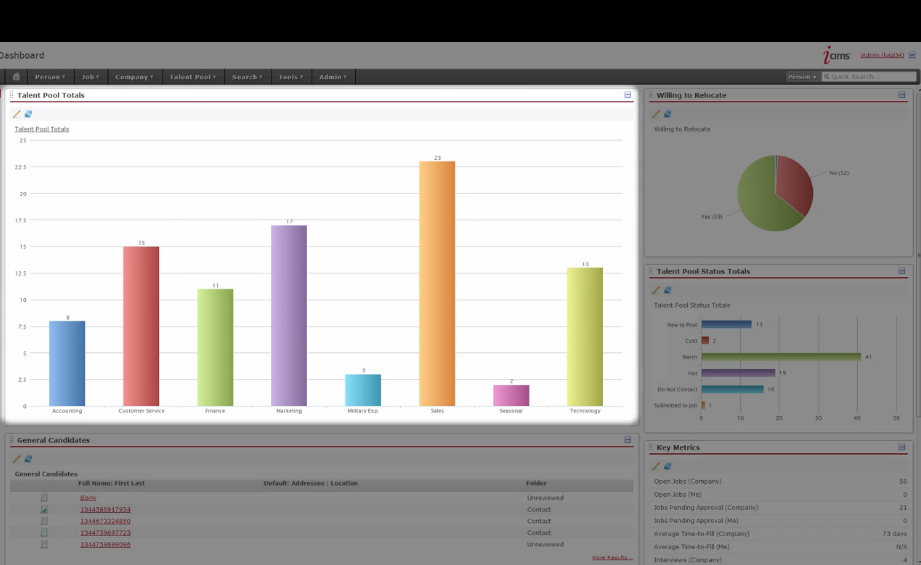This screenshot has width=921, height=565.
Task: Open the Person search-type dropdown next to Quick Search
Action: [x=802, y=76]
